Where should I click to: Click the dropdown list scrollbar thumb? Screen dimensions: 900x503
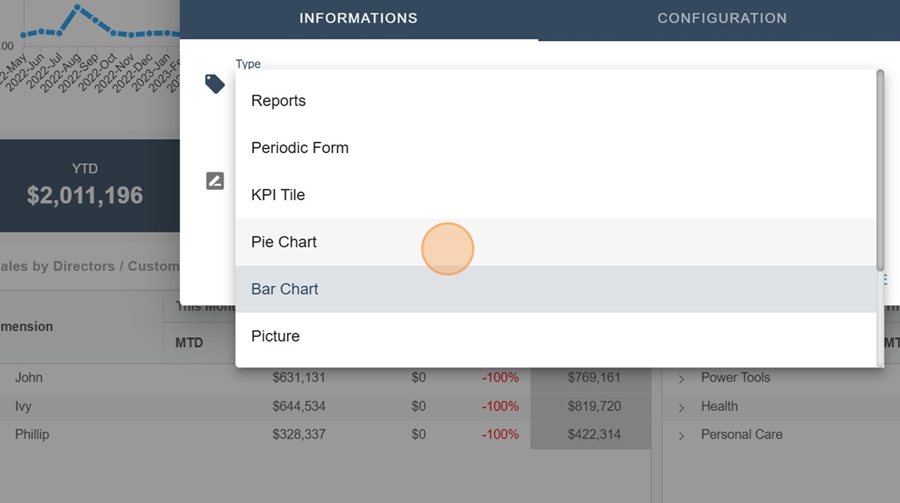[880, 170]
